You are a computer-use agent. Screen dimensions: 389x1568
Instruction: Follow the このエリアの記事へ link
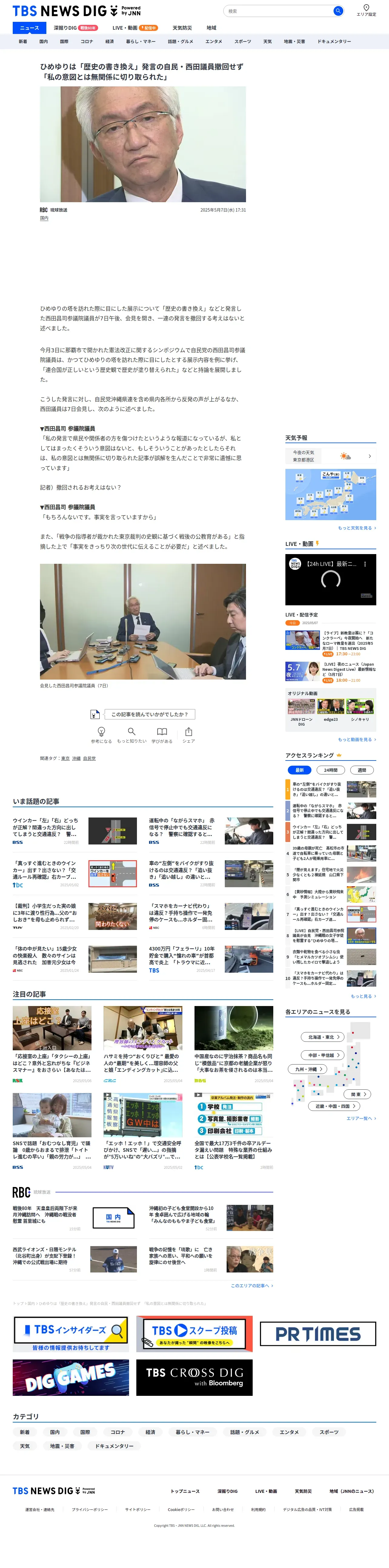(252, 1285)
